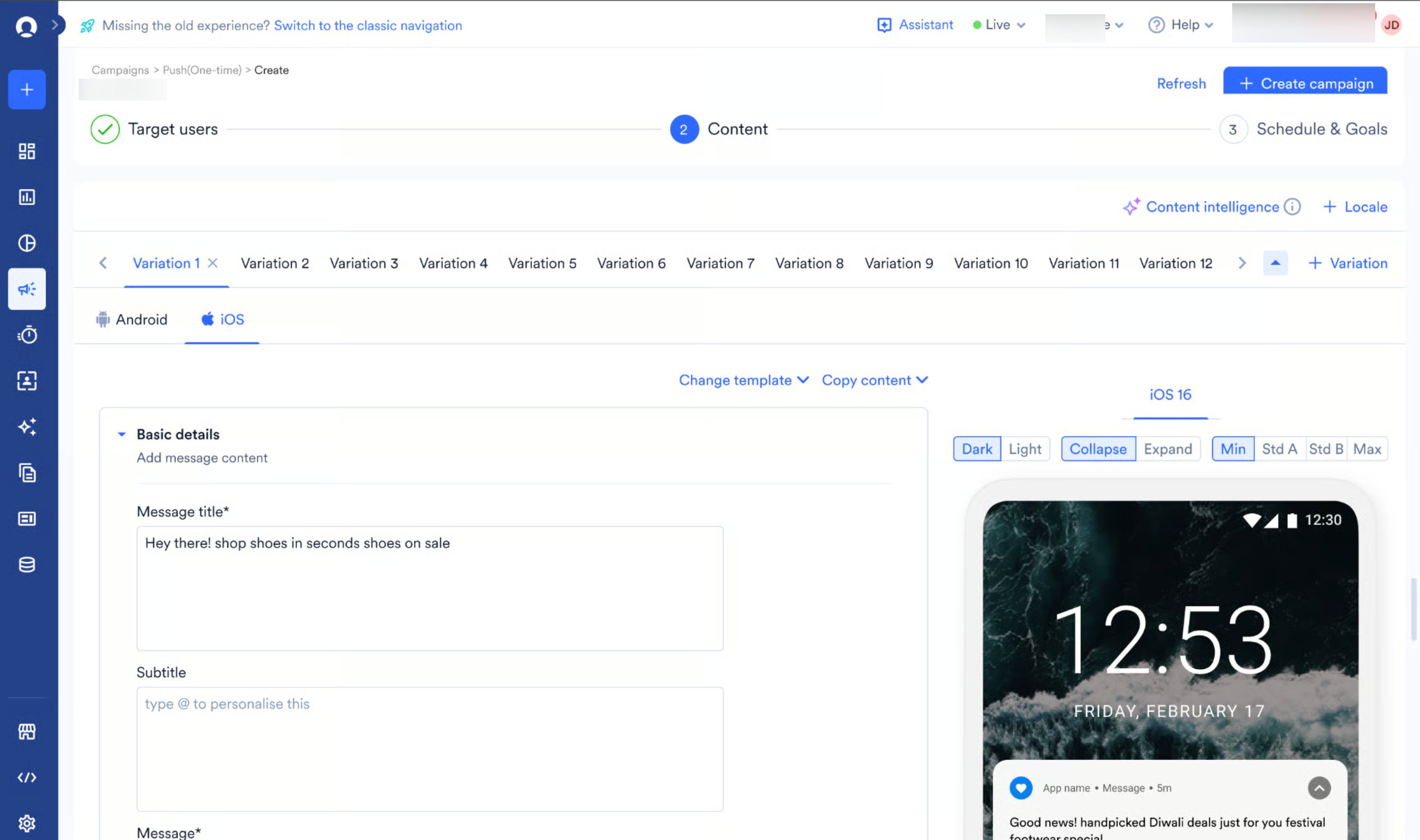Open the cards layout sidebar icon

point(27,518)
